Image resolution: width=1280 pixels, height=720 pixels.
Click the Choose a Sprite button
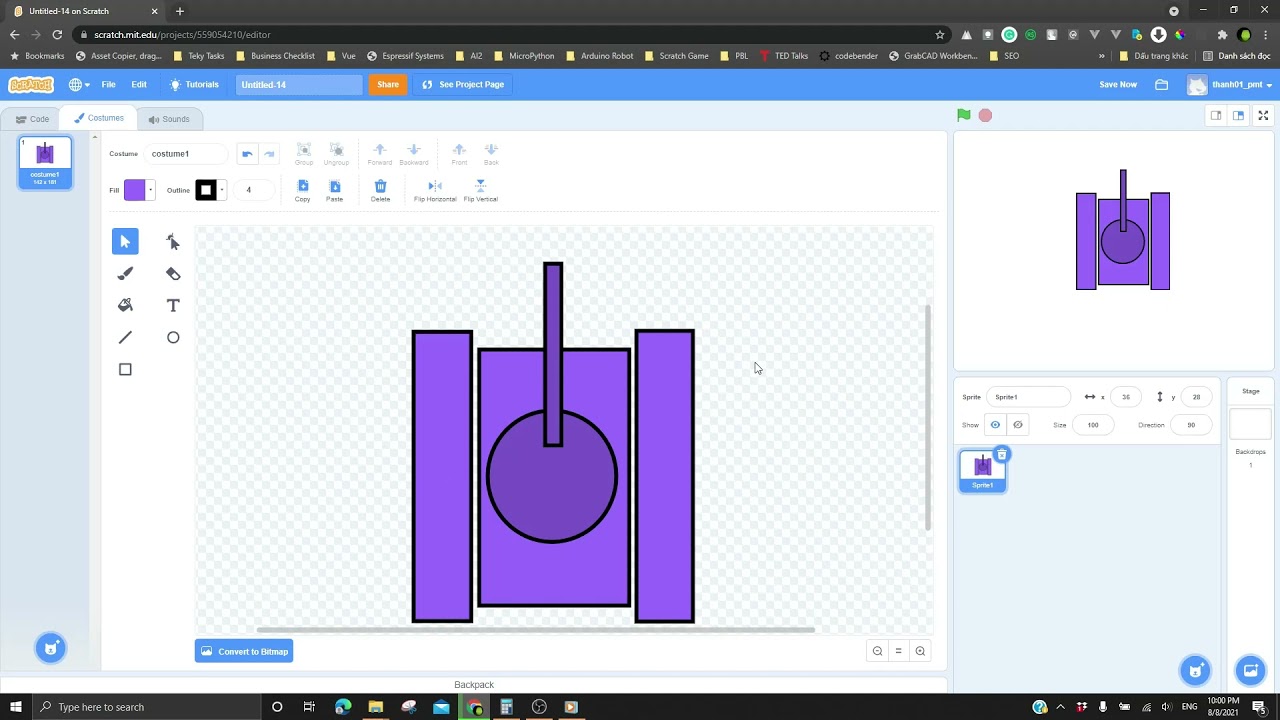(x=1195, y=670)
